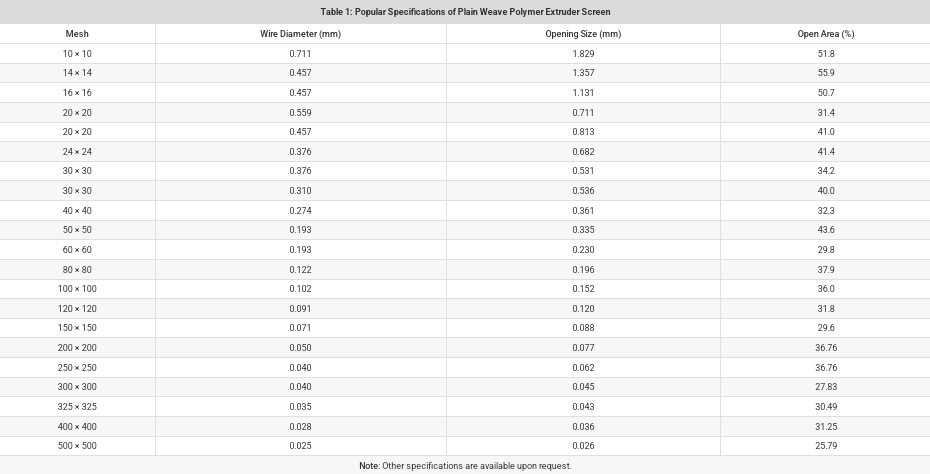930x474 pixels.
Task: Click the 'Open Area (%)' column header
Action: [825, 34]
